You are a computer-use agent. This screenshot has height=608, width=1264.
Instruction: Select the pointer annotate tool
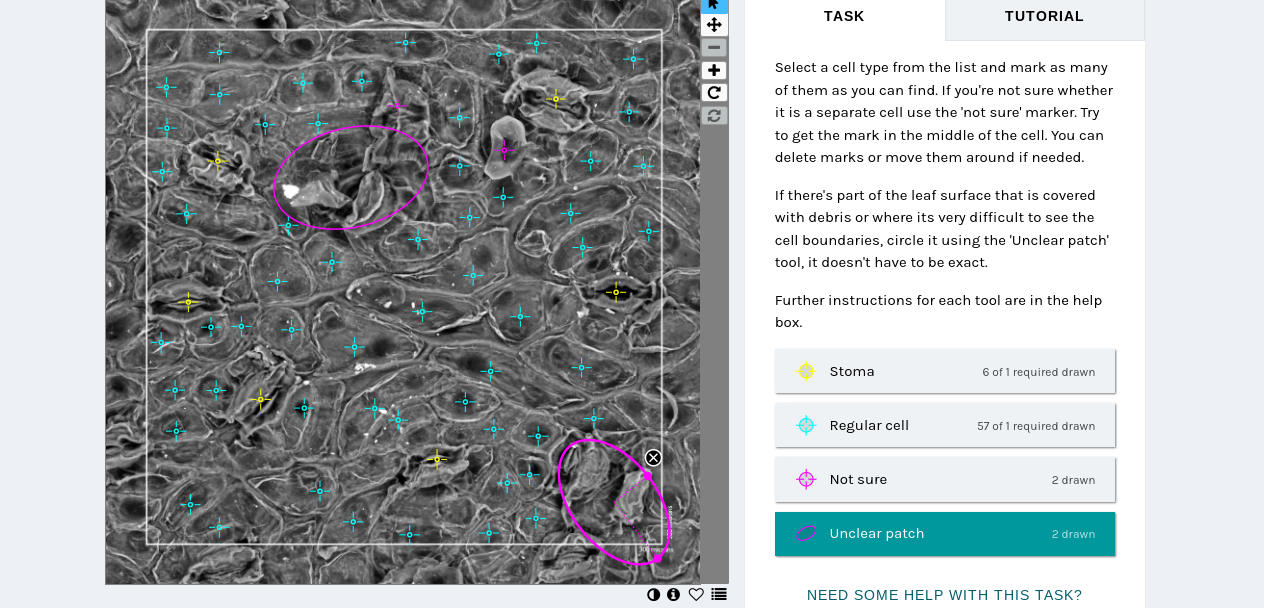714,4
